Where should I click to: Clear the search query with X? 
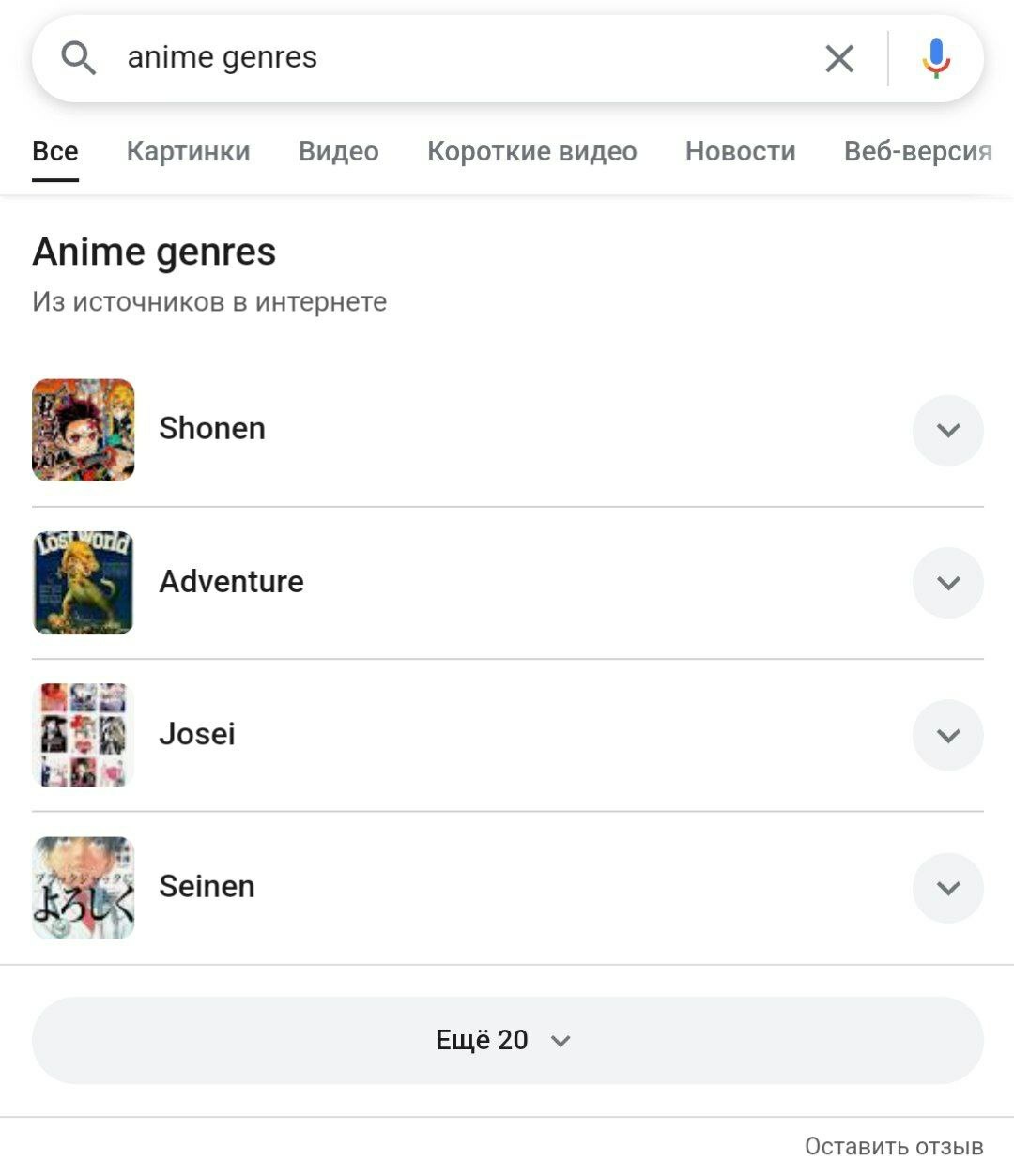tap(839, 58)
